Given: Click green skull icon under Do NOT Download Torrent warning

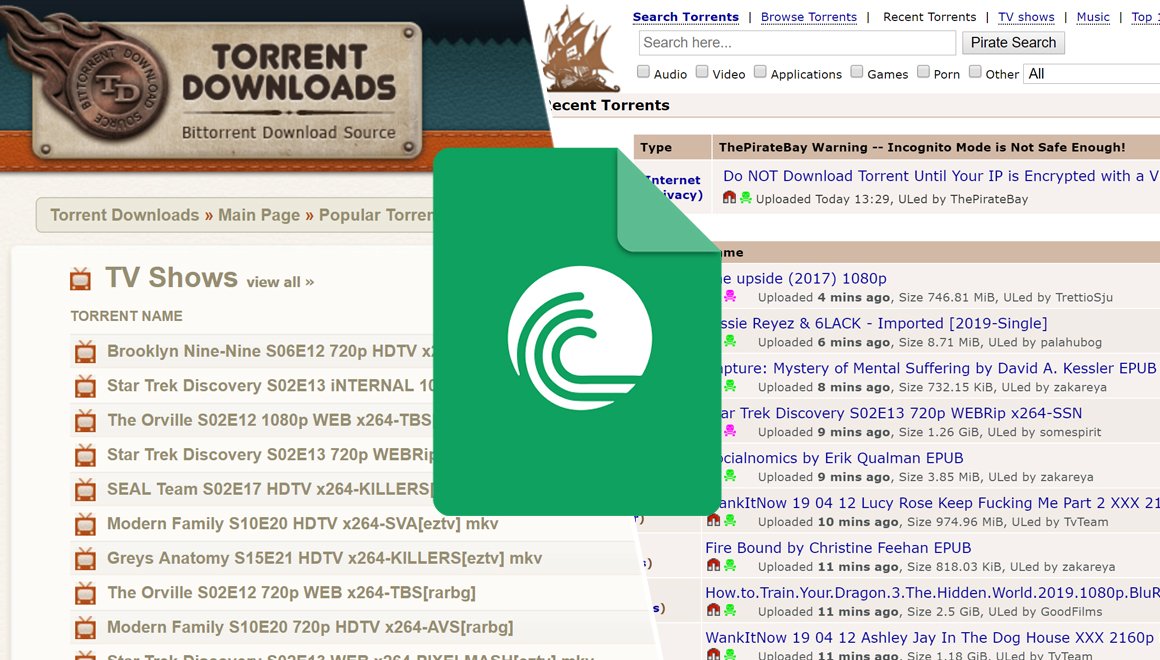Looking at the screenshot, I should coord(746,198).
